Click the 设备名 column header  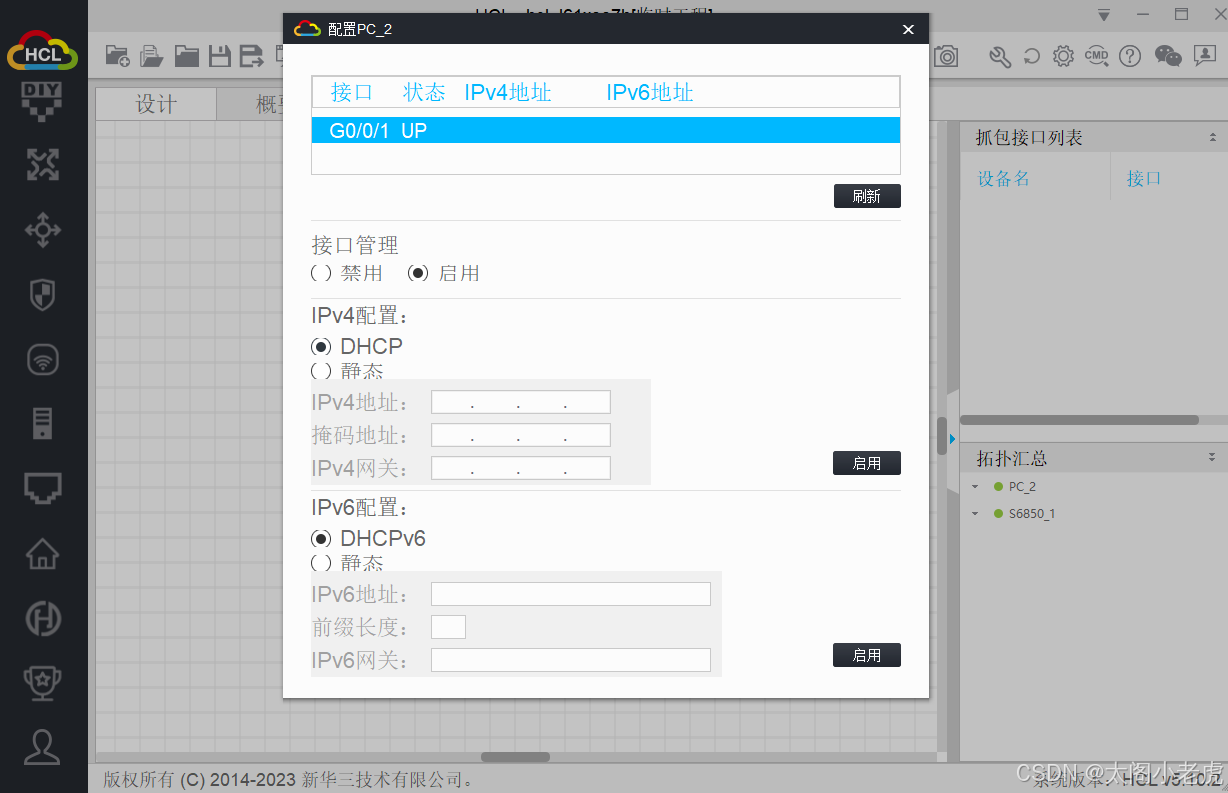(1003, 179)
